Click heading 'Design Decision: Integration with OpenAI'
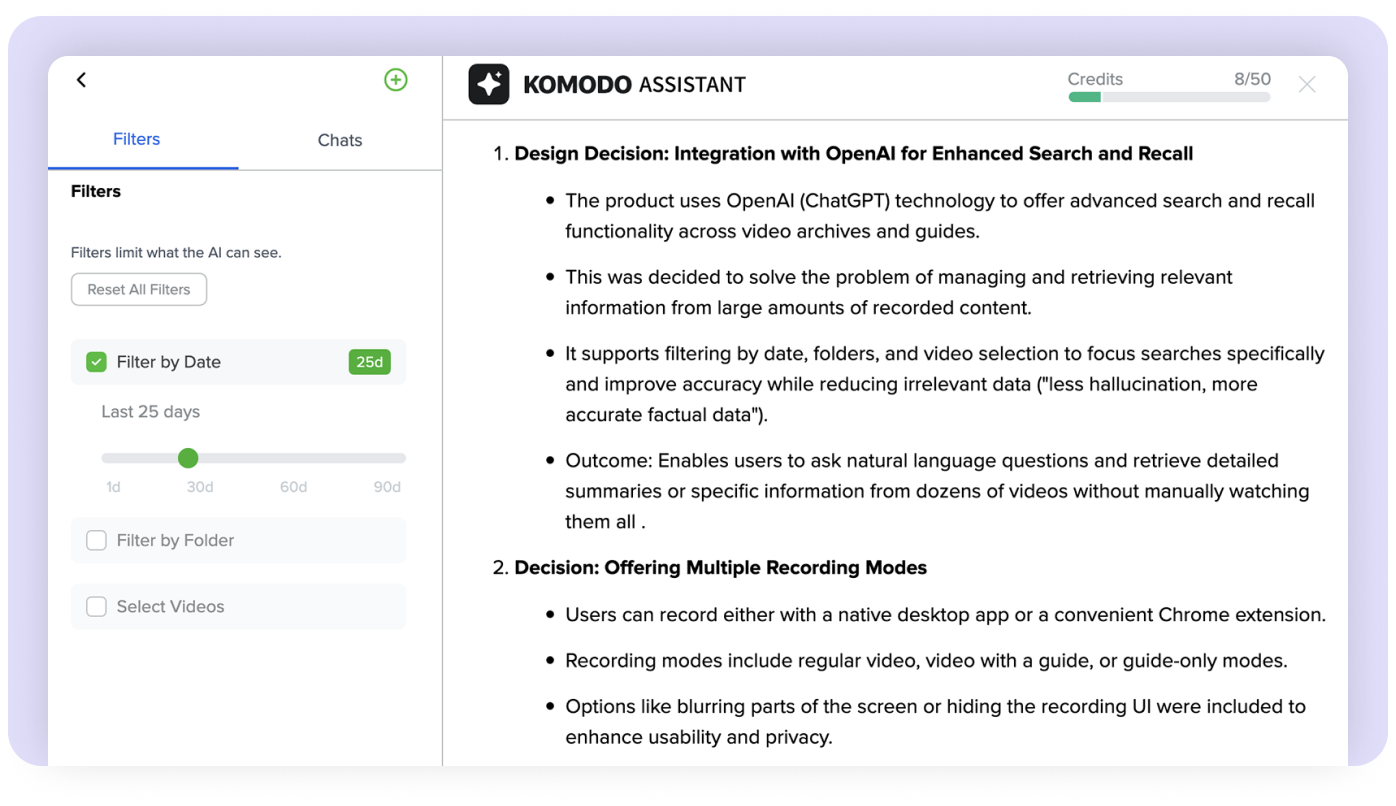This screenshot has width=1396, height=806. pos(854,154)
